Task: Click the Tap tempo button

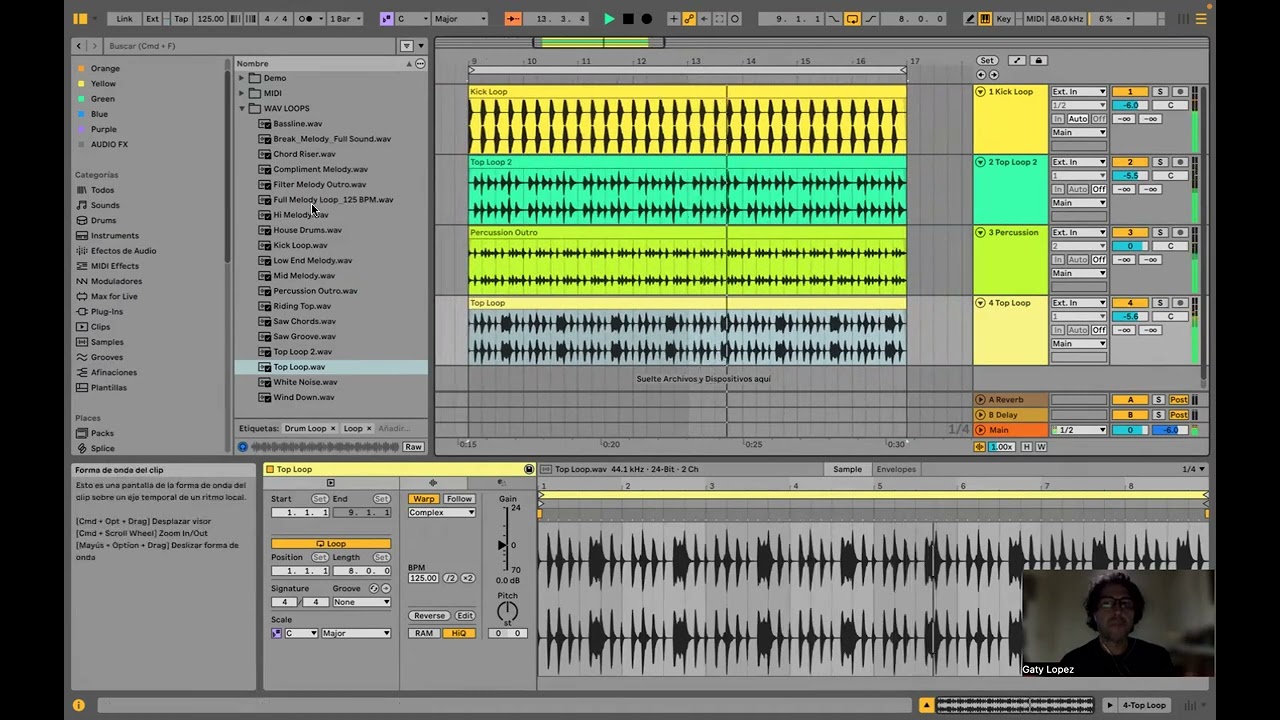Action: [x=181, y=19]
